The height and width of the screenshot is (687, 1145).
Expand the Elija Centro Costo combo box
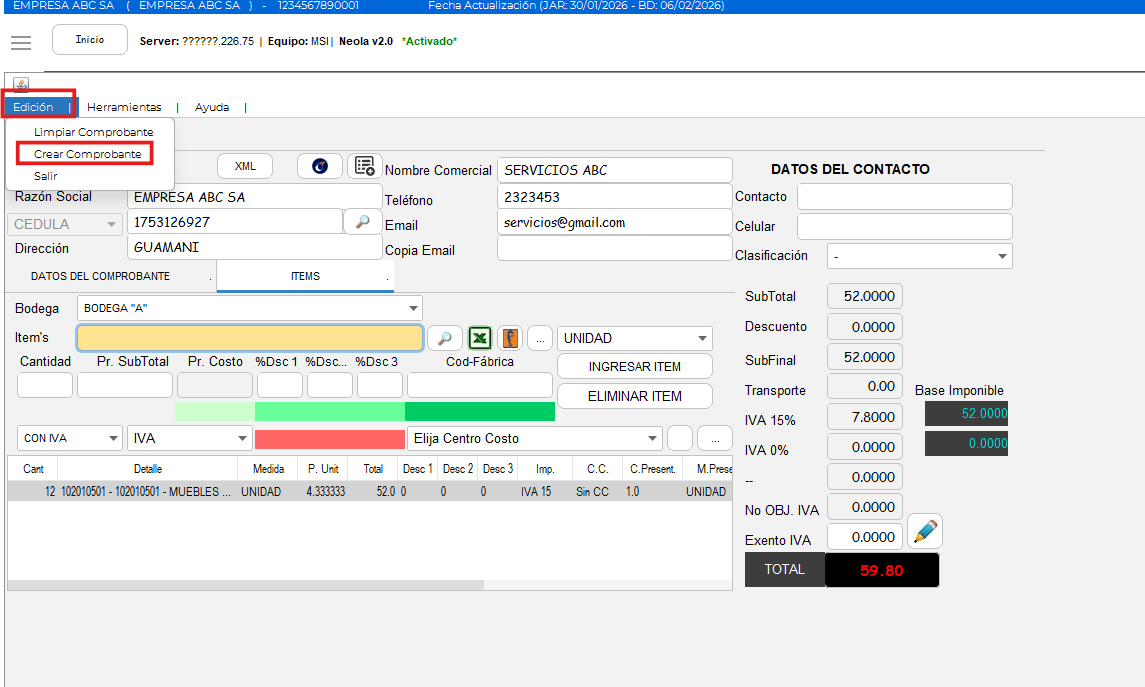point(652,438)
